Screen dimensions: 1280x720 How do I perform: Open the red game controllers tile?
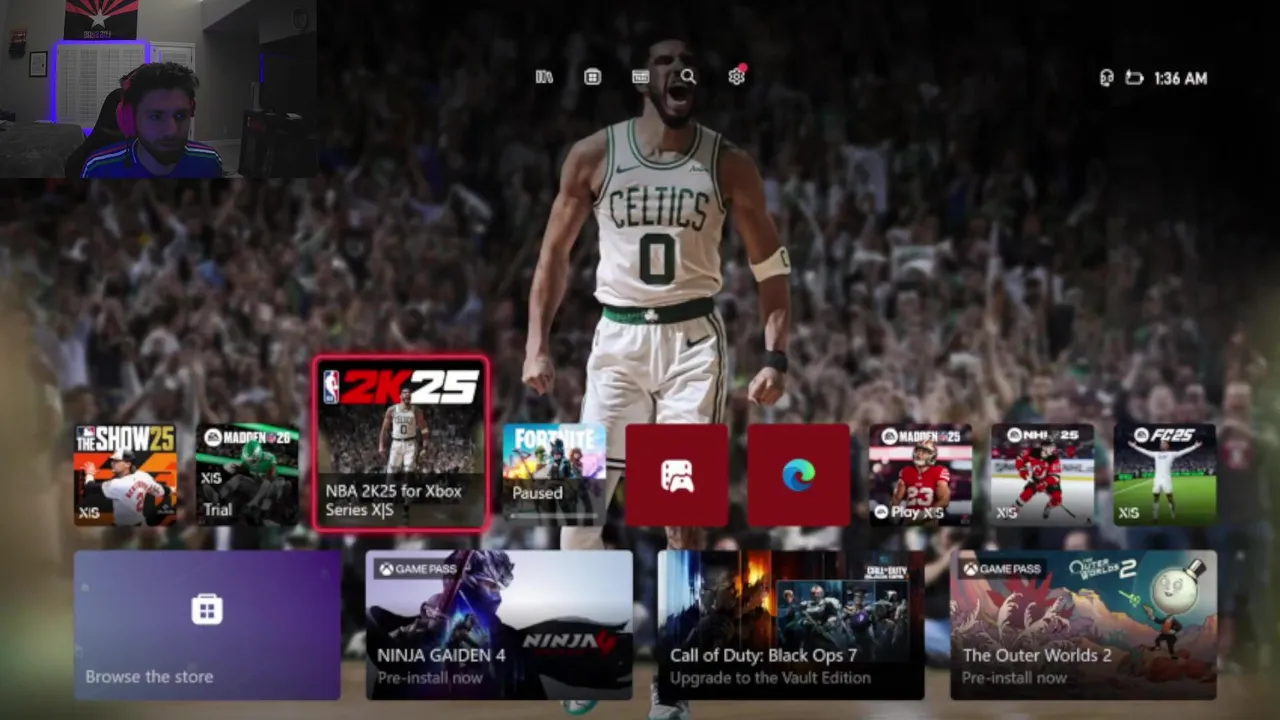(676, 475)
